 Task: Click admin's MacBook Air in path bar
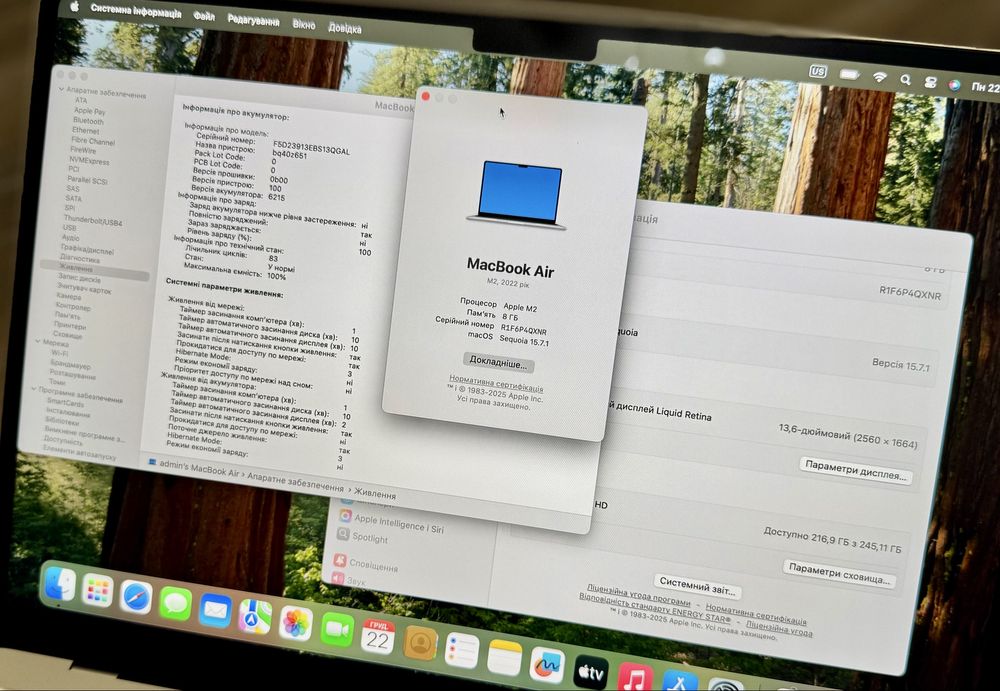[200, 468]
